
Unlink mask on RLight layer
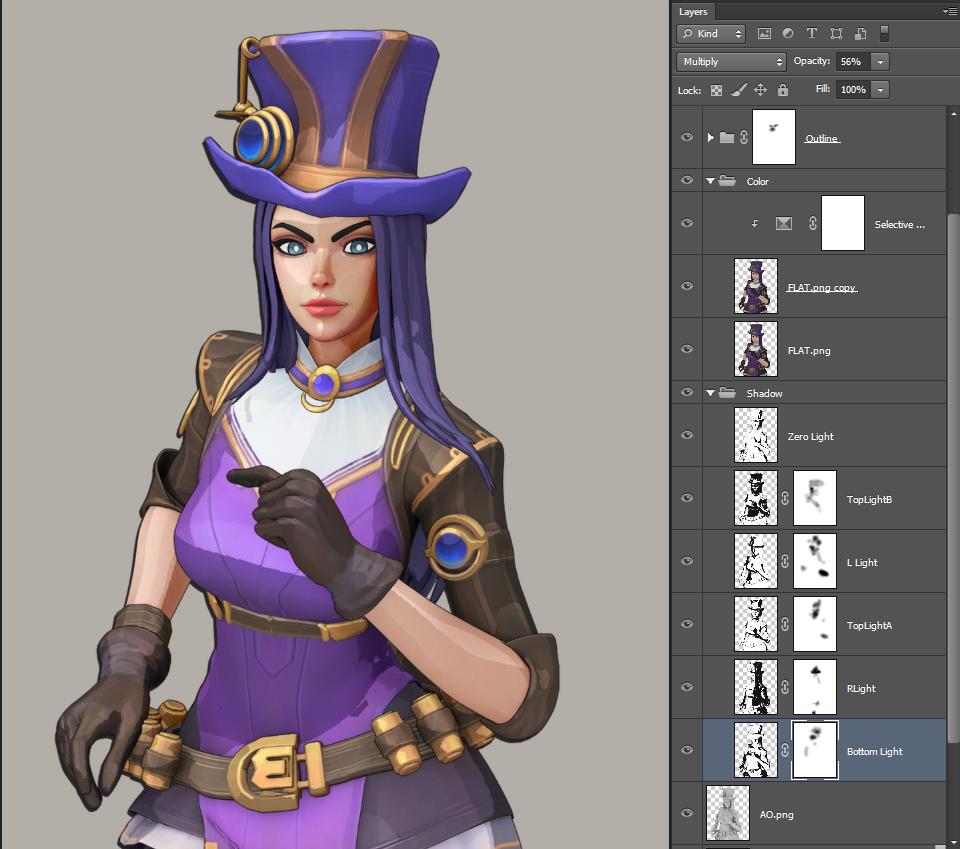[785, 687]
